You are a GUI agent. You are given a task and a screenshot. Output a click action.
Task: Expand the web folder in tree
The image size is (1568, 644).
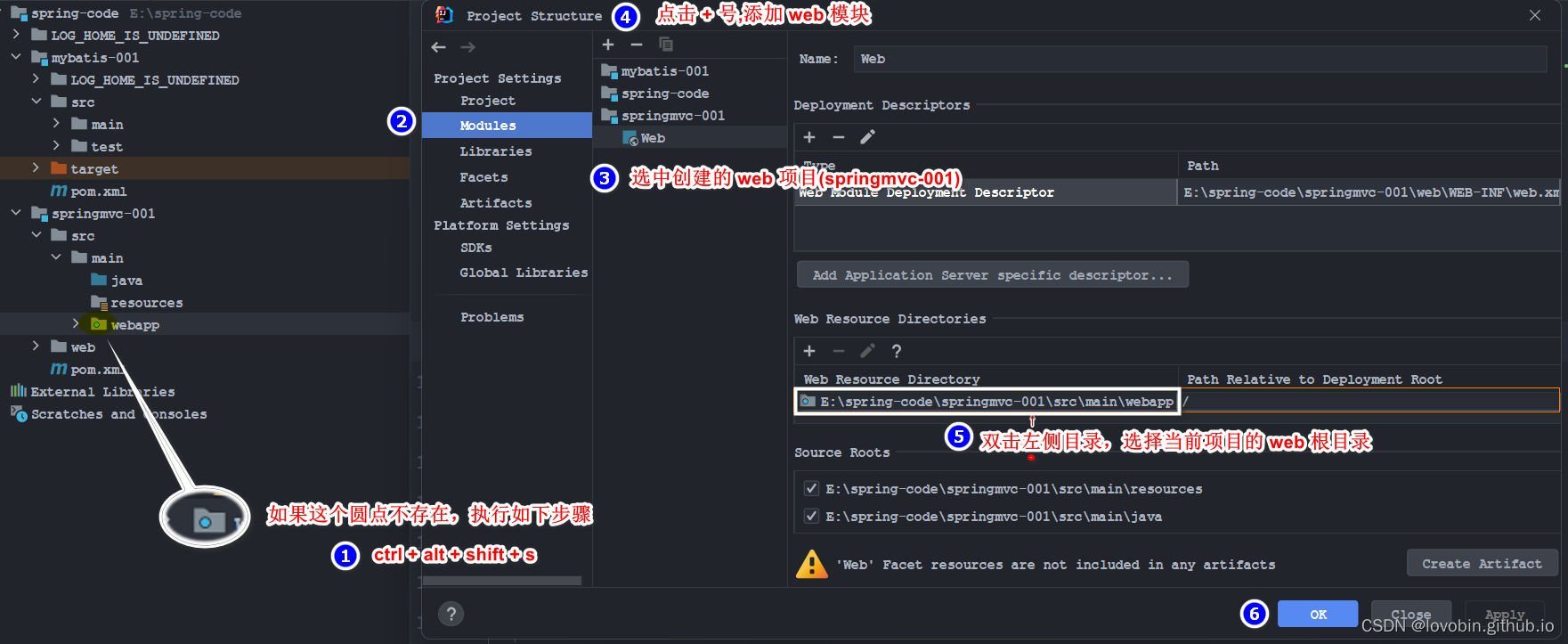click(x=36, y=346)
